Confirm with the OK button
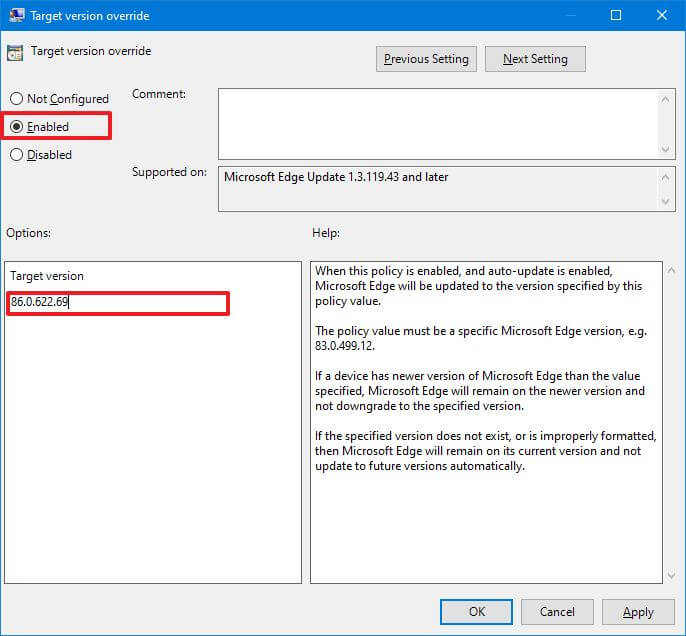Viewport: 686px width, 636px height. coord(477,612)
